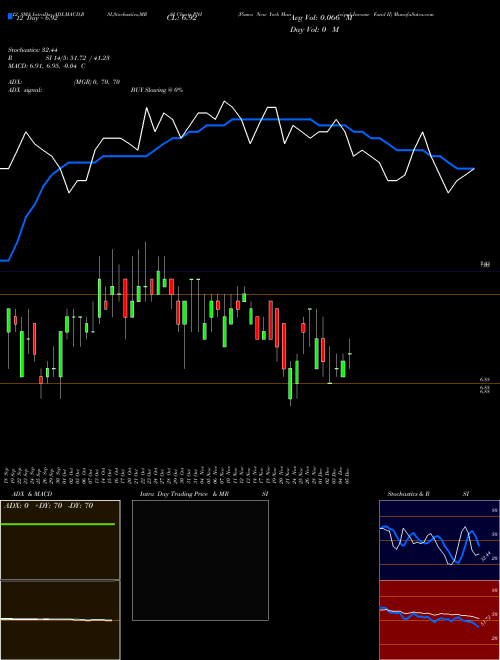Click the 'SI 14/3: 31.72 / 41.23' value
This screenshot has height=660, width=500.
tap(78, 58)
